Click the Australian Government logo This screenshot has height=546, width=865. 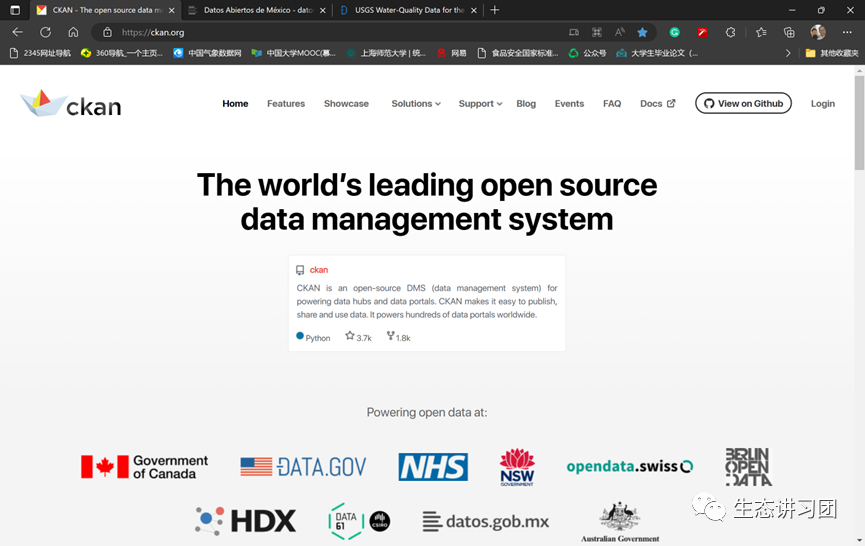pos(620,522)
